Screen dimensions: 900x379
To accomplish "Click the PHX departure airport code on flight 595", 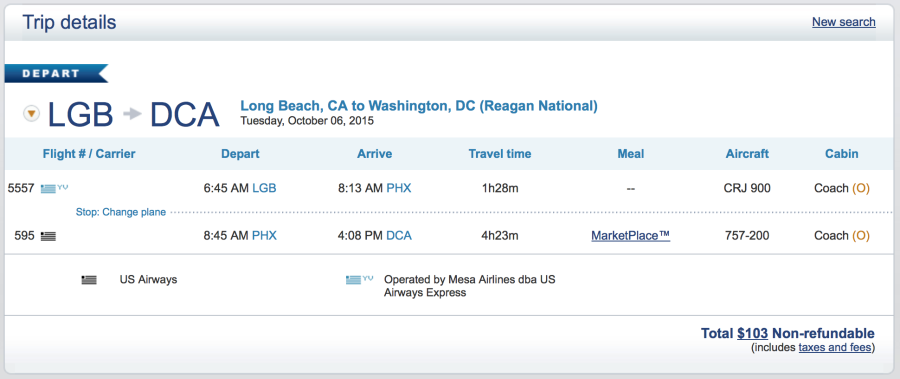I will tap(264, 235).
